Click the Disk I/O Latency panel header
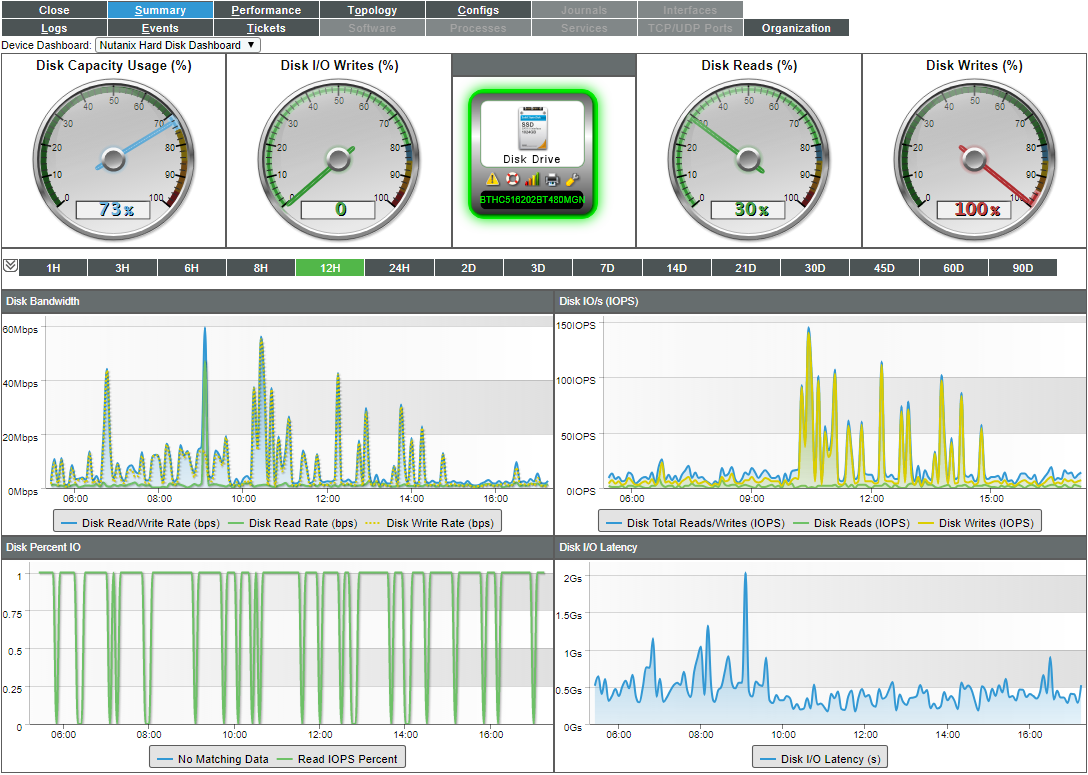 (820, 547)
